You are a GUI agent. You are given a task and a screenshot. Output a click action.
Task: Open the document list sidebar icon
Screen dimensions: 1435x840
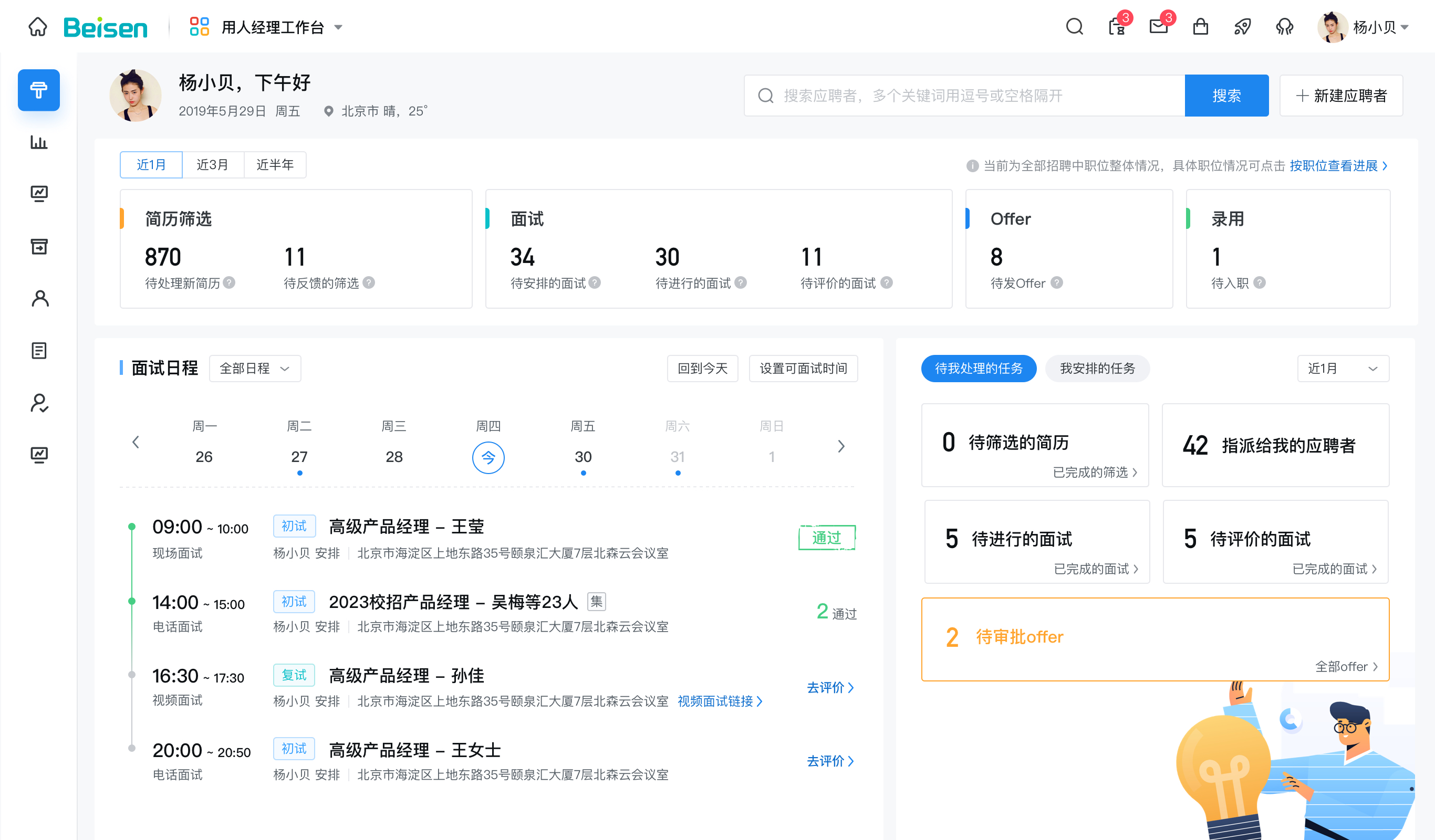point(39,351)
